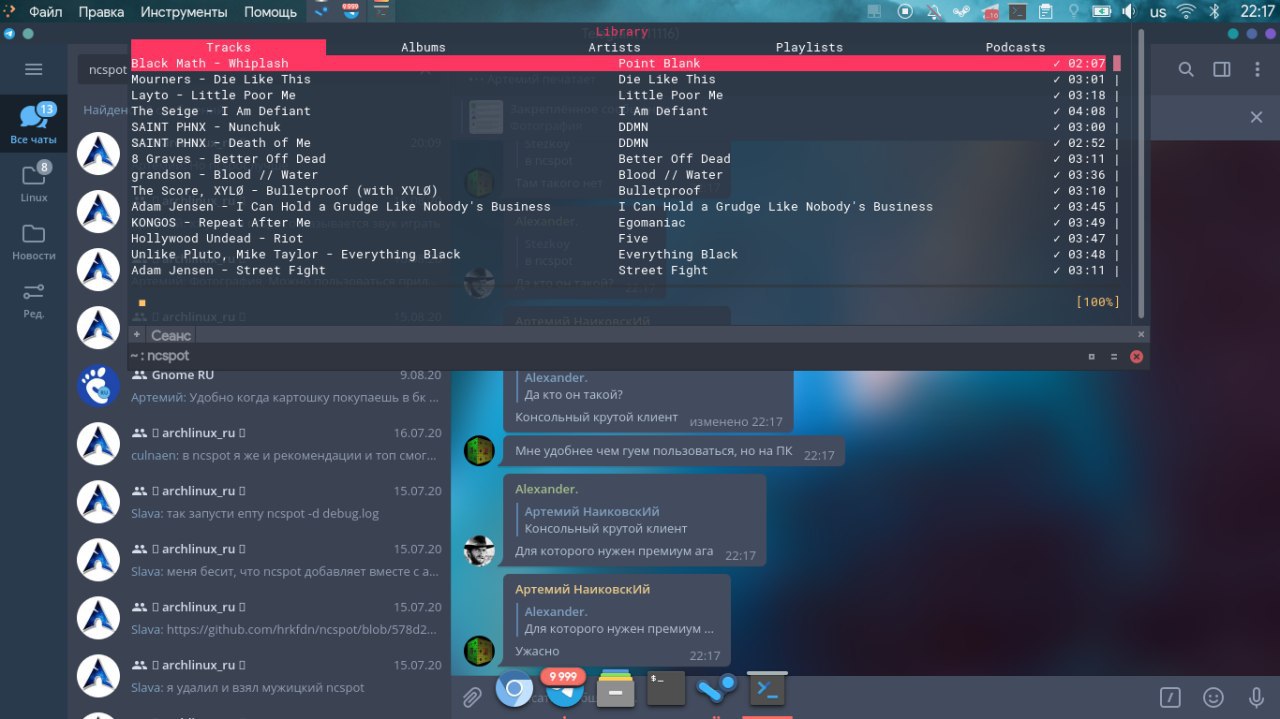1280x719 pixels.
Task: Switch to the ncspot Playlists tab
Action: pyautogui.click(x=809, y=47)
